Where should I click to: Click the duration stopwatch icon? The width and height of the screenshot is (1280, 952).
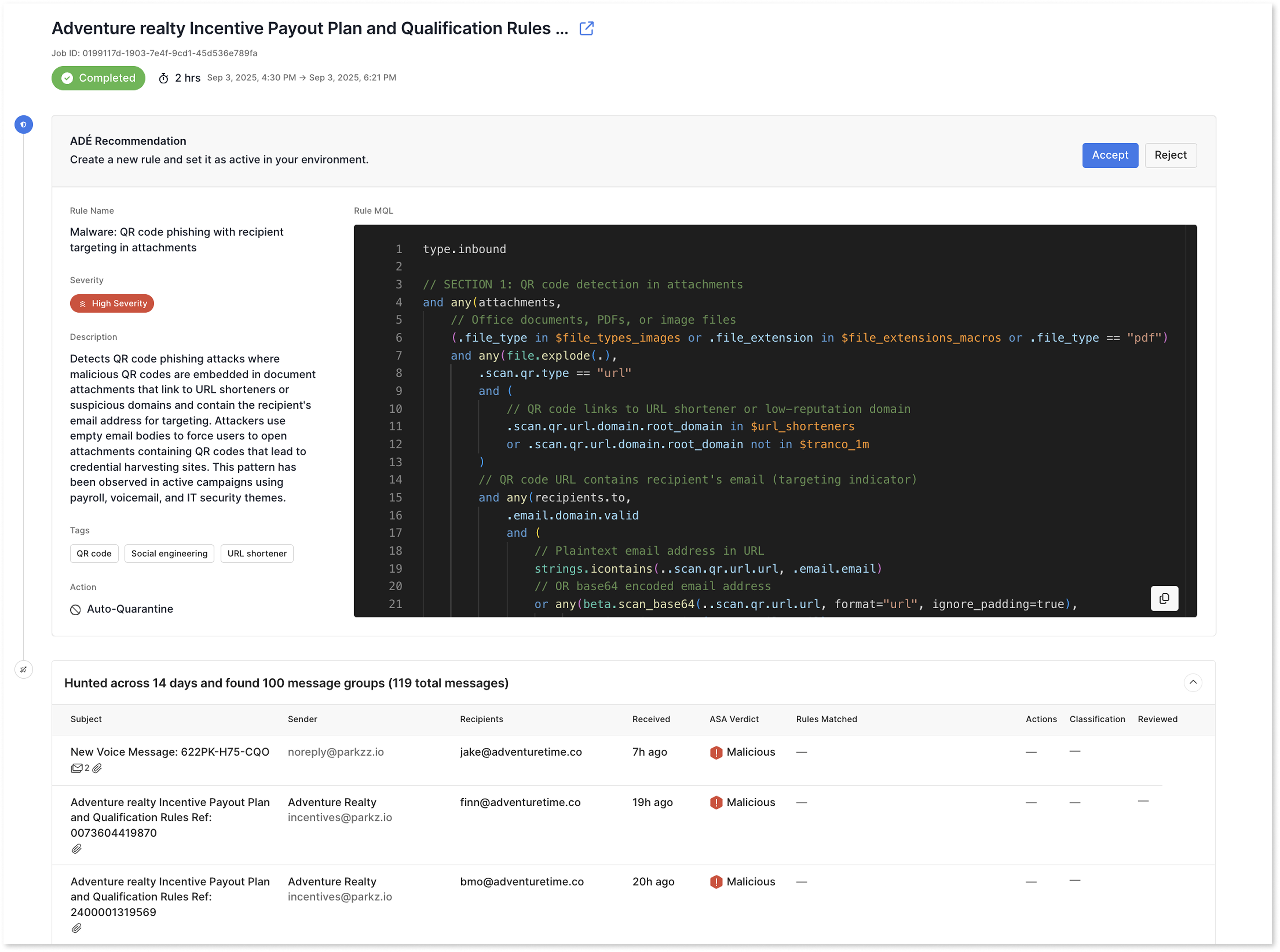tap(164, 78)
